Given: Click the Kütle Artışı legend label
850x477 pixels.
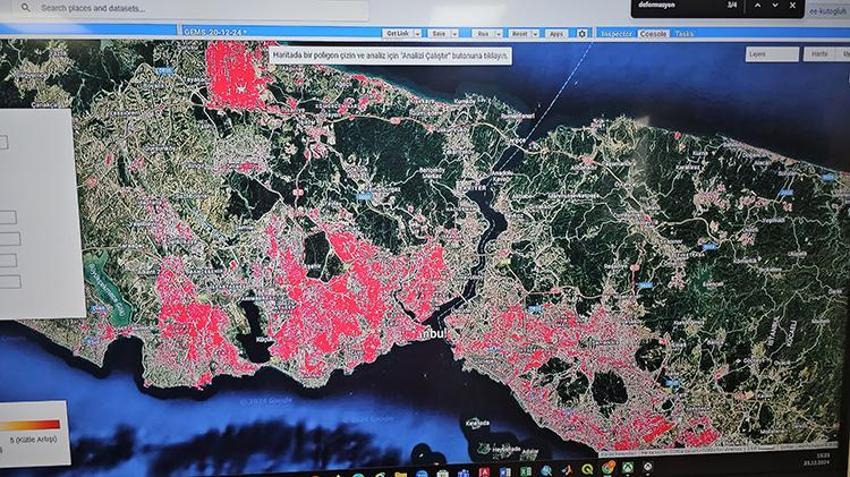Looking at the screenshot, I should [34, 440].
